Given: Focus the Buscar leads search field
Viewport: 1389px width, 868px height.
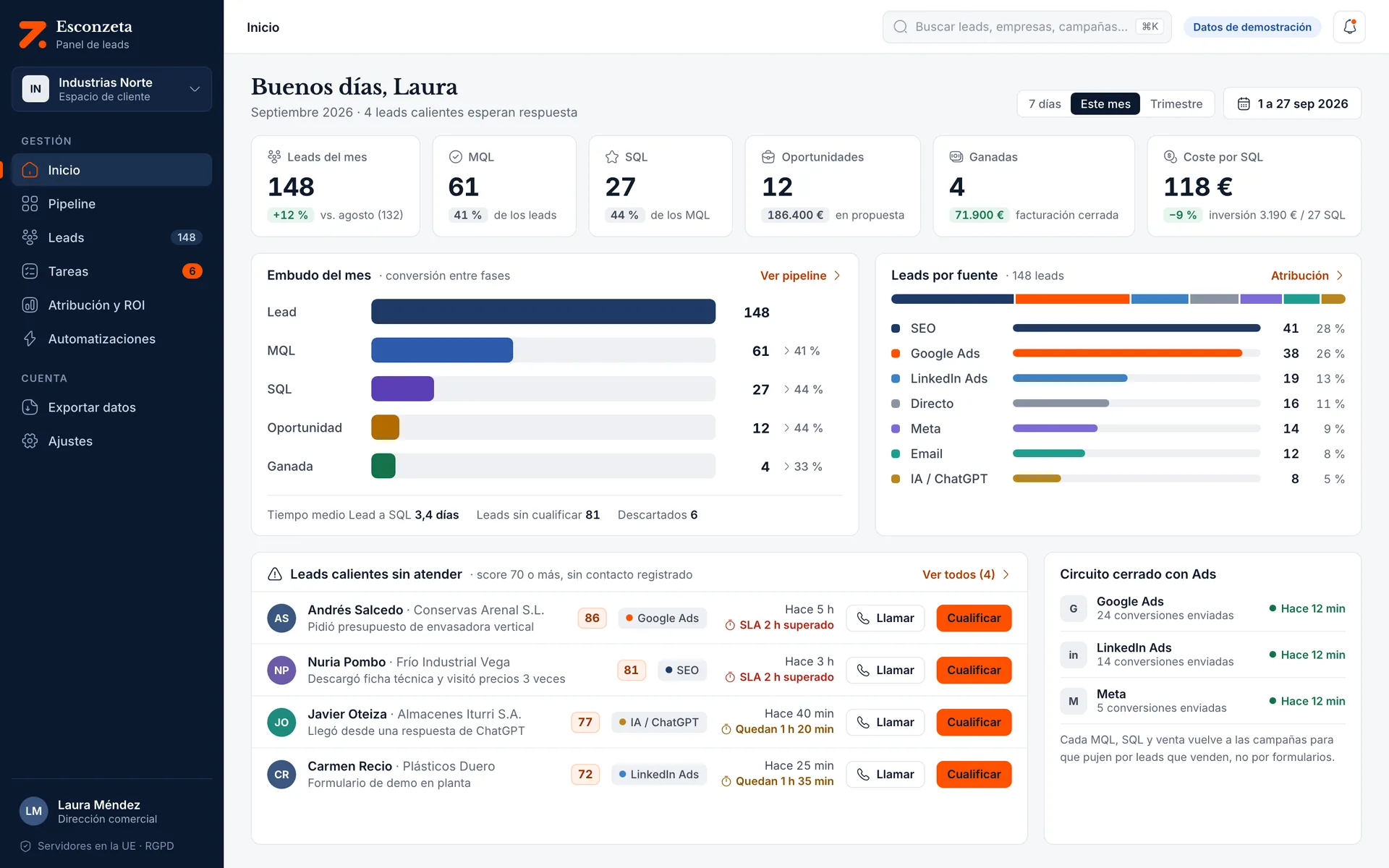Looking at the screenshot, I should [1027, 27].
